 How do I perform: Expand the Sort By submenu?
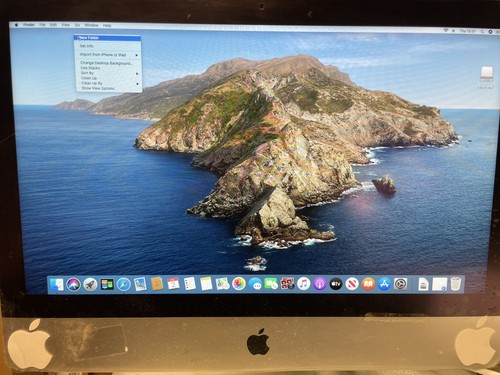coord(108,73)
